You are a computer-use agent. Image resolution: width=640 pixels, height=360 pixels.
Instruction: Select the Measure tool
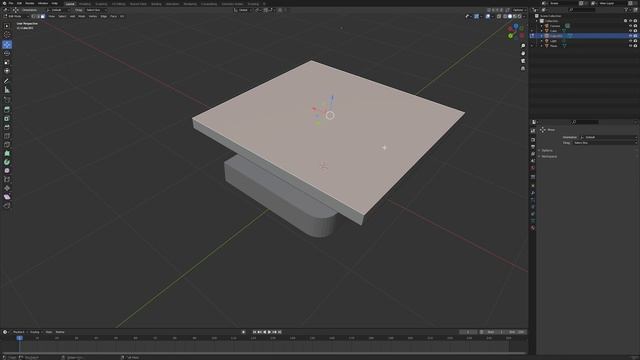click(x=7, y=90)
